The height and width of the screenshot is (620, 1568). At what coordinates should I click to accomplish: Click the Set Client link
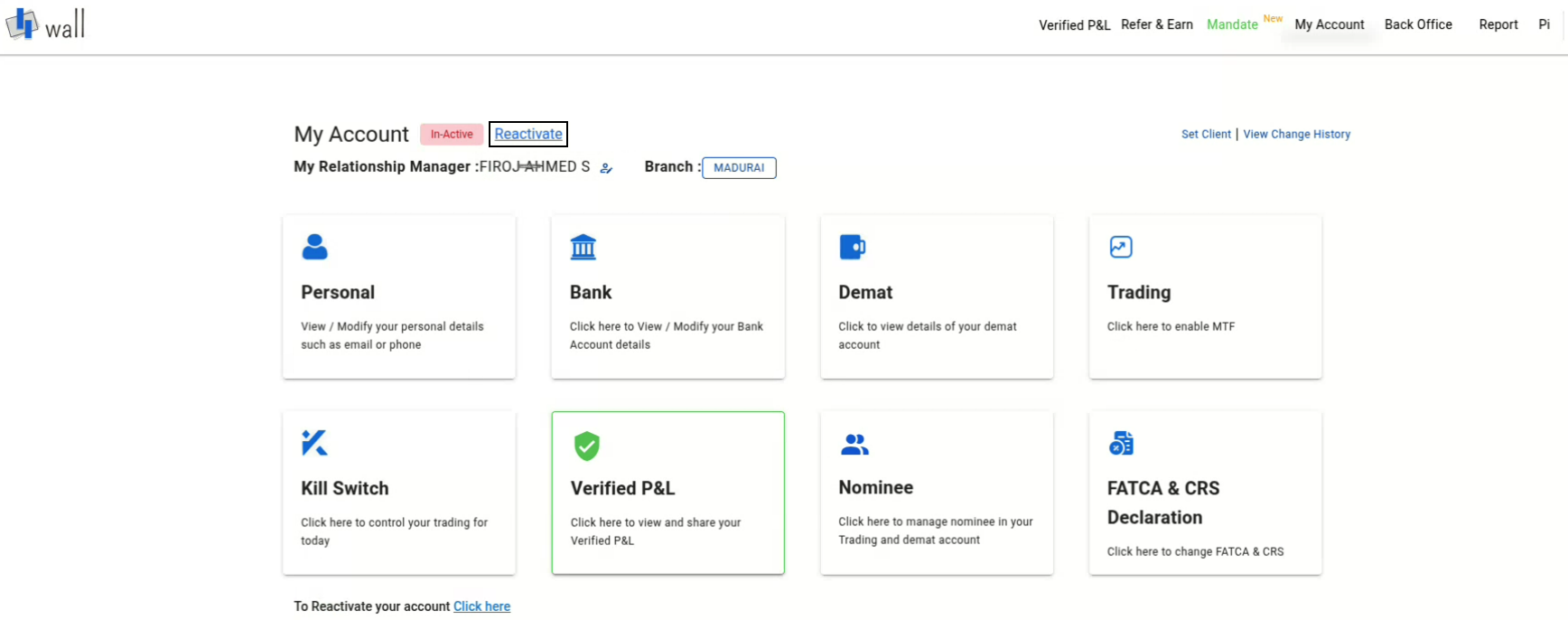pyautogui.click(x=1206, y=134)
